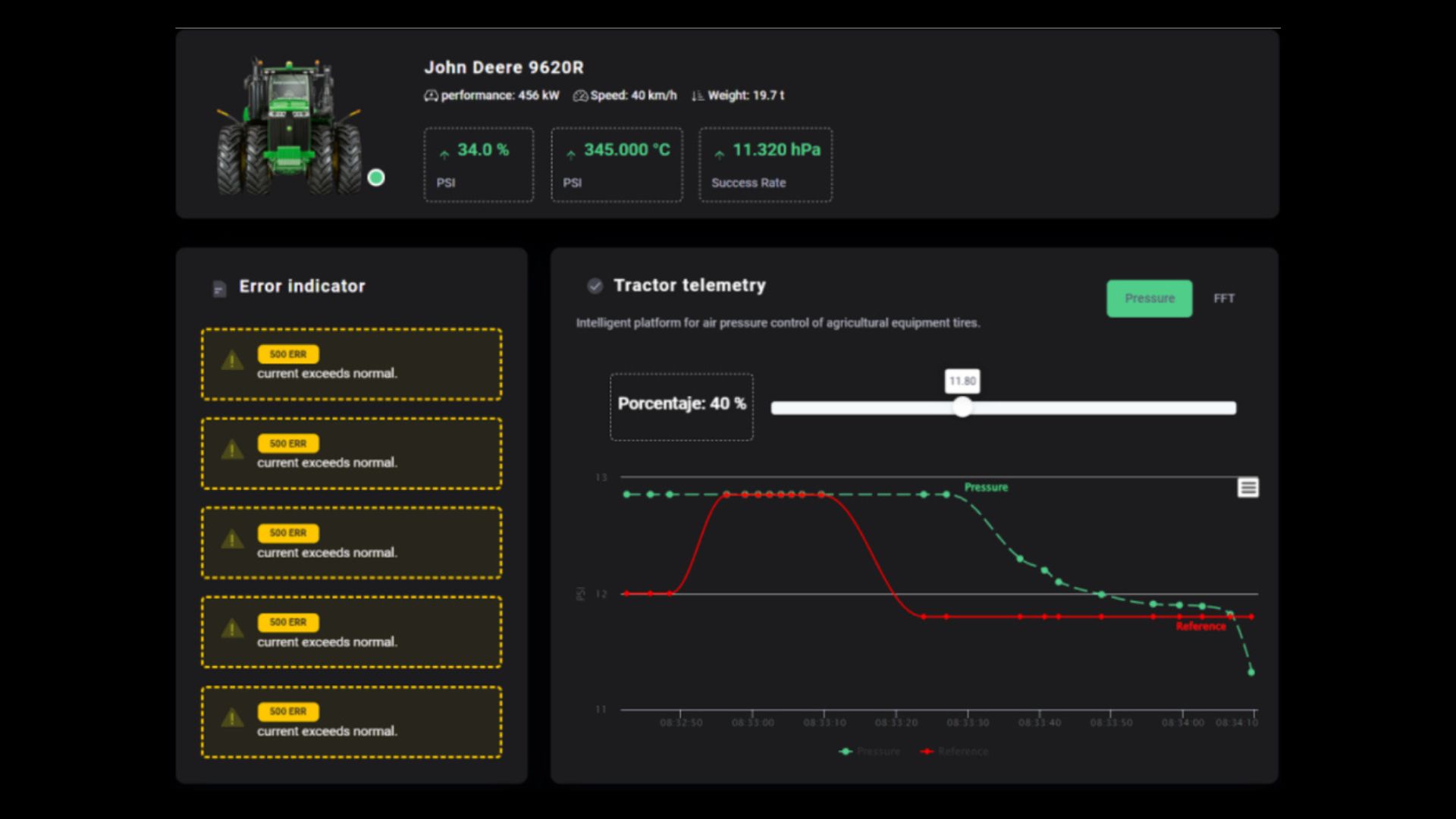The image size is (1456, 819).
Task: Click the slider handle at 11.80
Action: pos(962,408)
